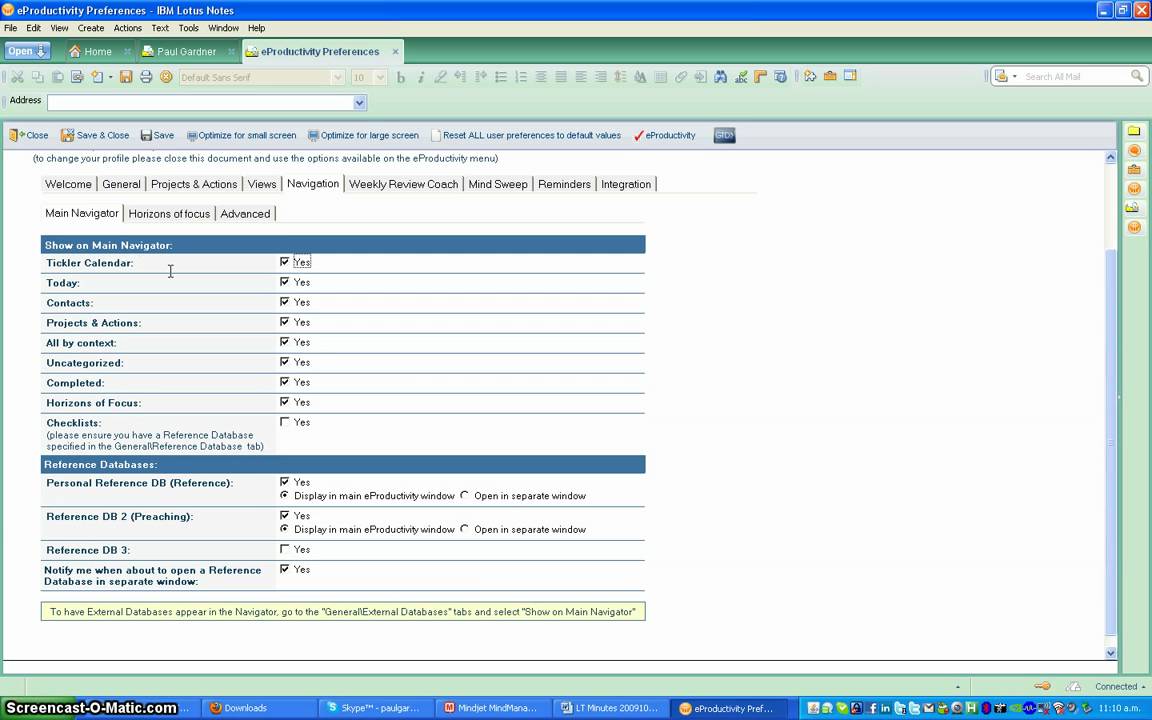Click Save & Close action button
This screenshot has width=1152, height=720.
coord(95,135)
